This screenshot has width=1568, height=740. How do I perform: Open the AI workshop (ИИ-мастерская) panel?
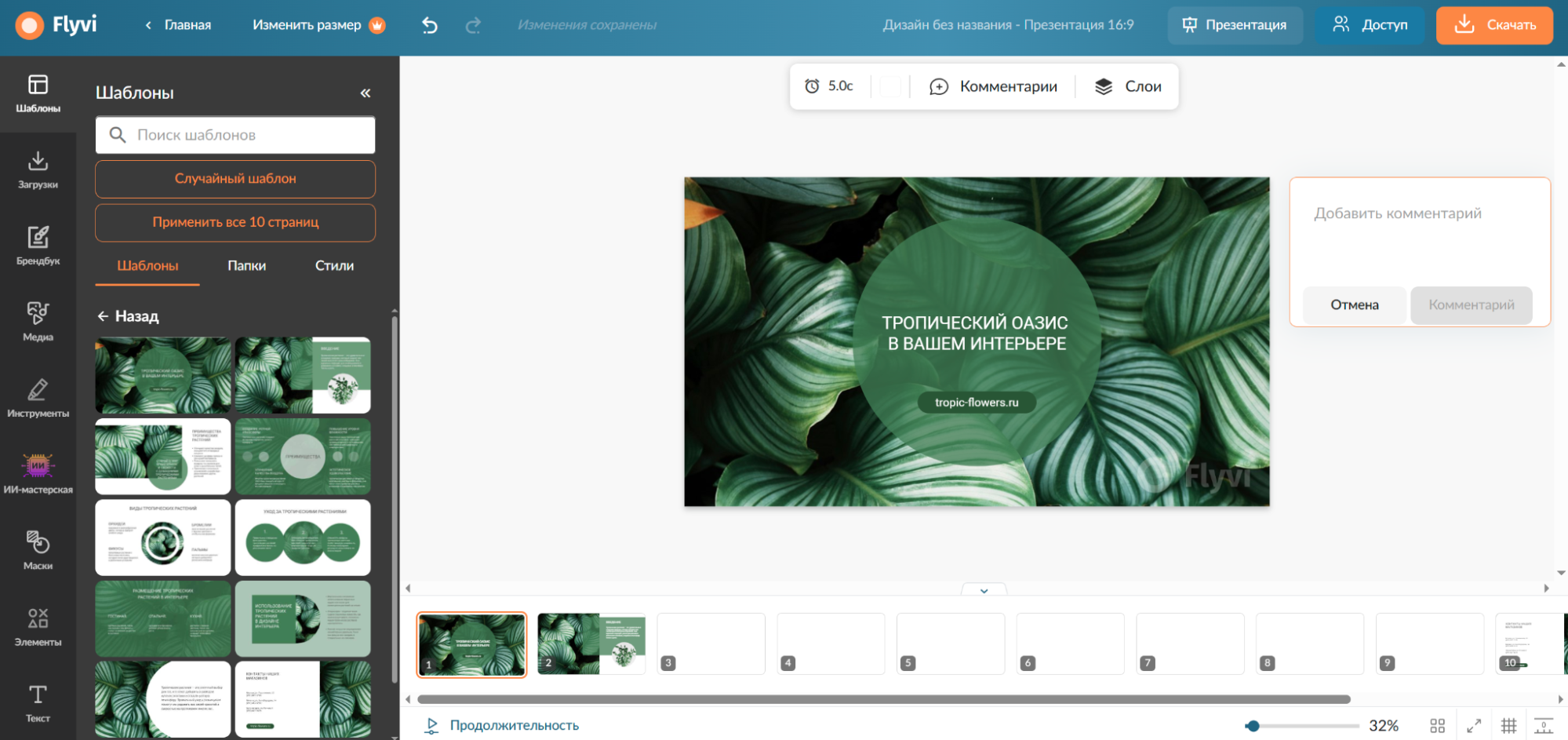pos(38,474)
